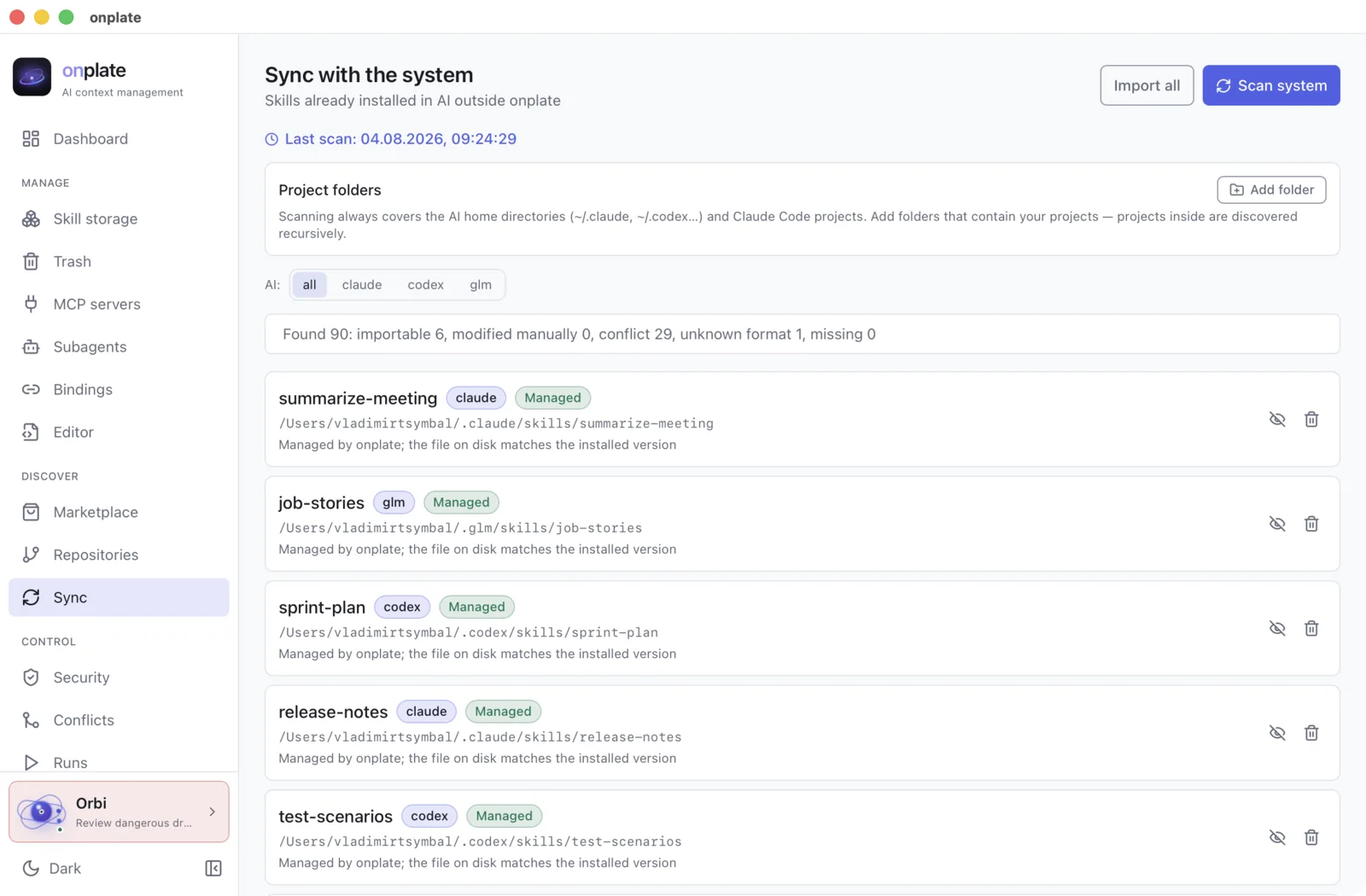The width and height of the screenshot is (1366, 896).
Task: Collapse sidebar with panel icon
Action: [x=213, y=869]
